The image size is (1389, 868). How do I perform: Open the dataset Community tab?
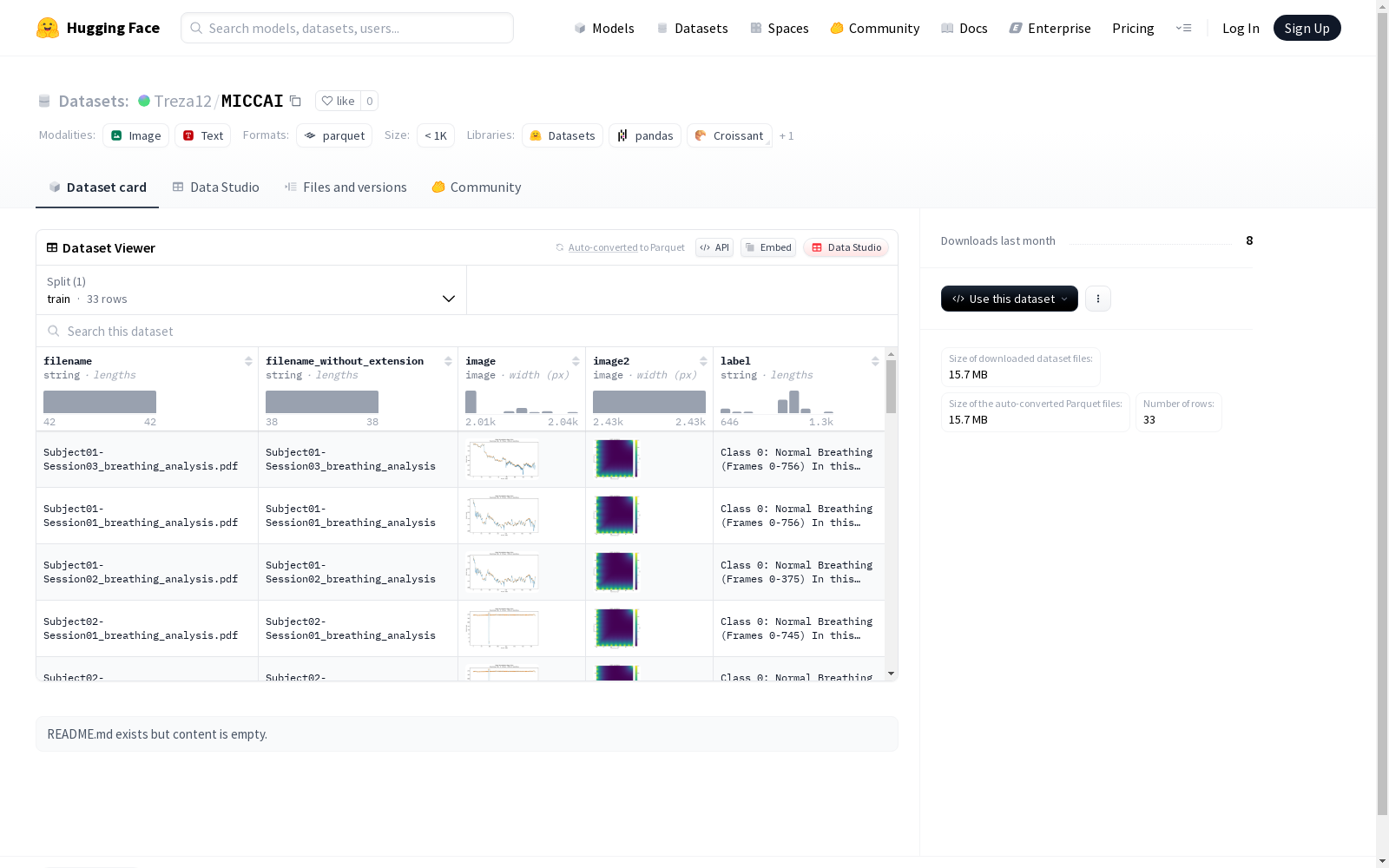[477, 187]
